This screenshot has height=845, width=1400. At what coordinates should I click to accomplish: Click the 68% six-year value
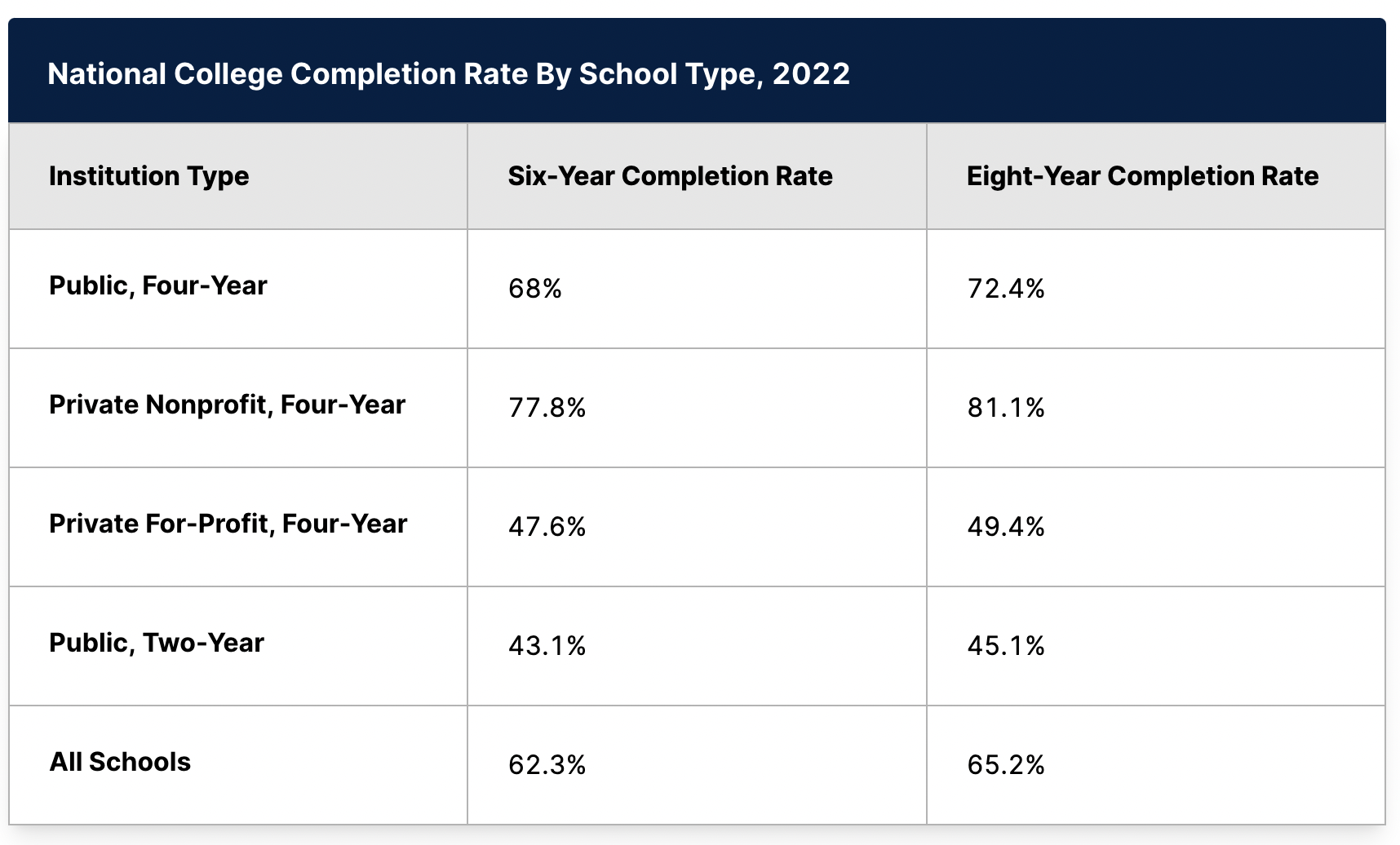coord(535,289)
